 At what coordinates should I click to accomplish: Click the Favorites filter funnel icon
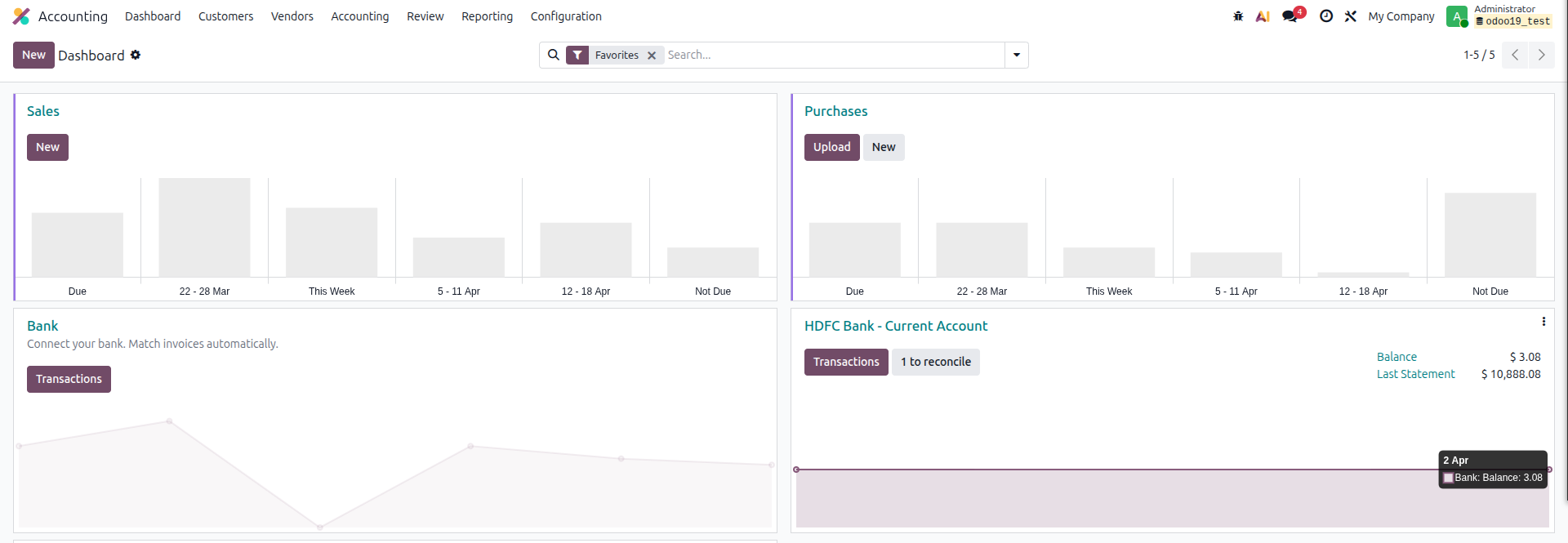click(x=577, y=55)
